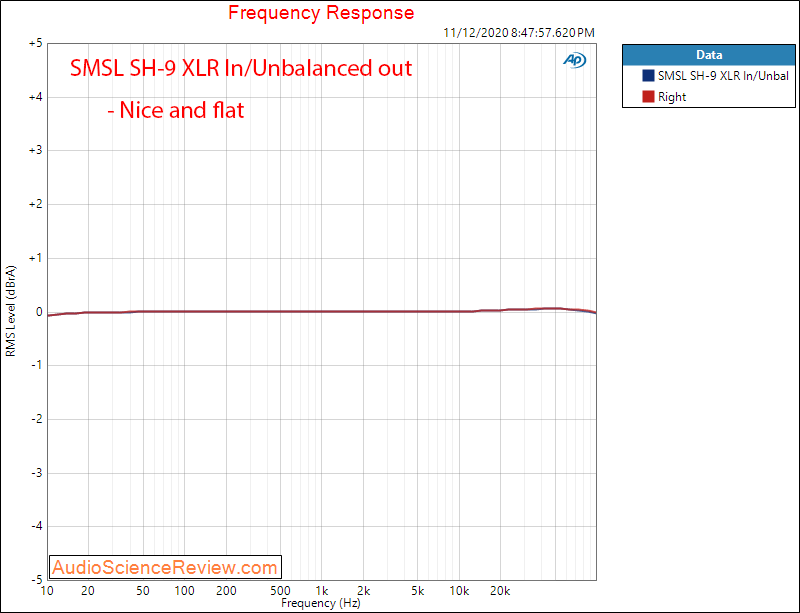Select the 'SMSL SH-9 XLR In/Unbal' legend entry
Viewport: 800px width, 613px height.
[723, 76]
